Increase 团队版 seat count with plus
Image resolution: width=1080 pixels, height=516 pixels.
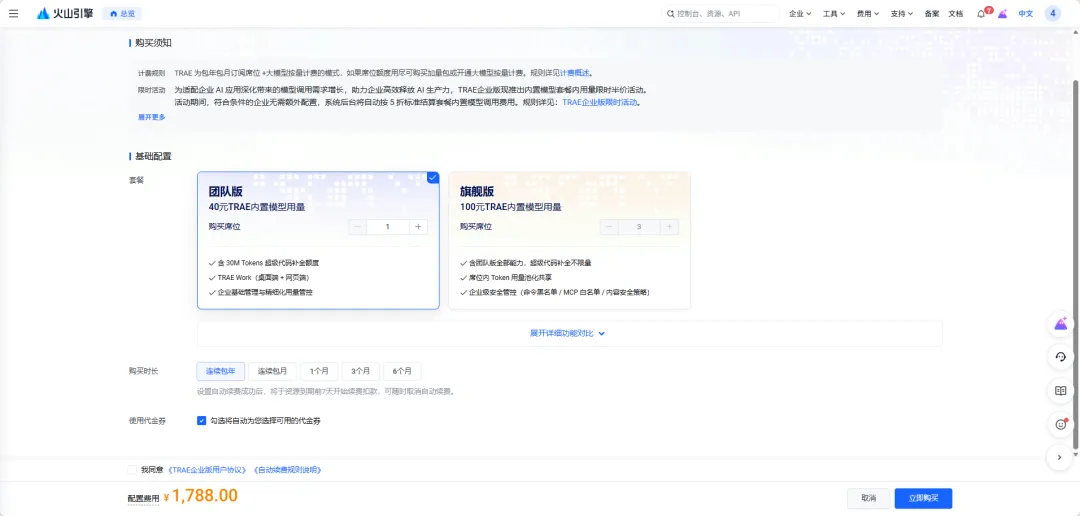pyautogui.click(x=418, y=227)
